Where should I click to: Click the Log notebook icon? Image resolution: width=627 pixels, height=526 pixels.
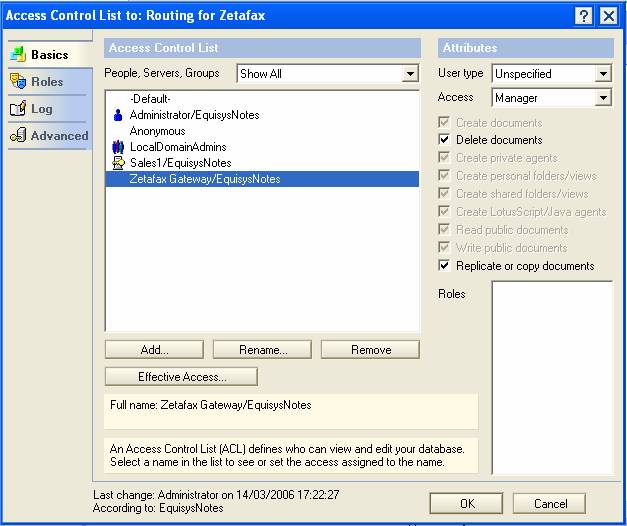pos(18,108)
